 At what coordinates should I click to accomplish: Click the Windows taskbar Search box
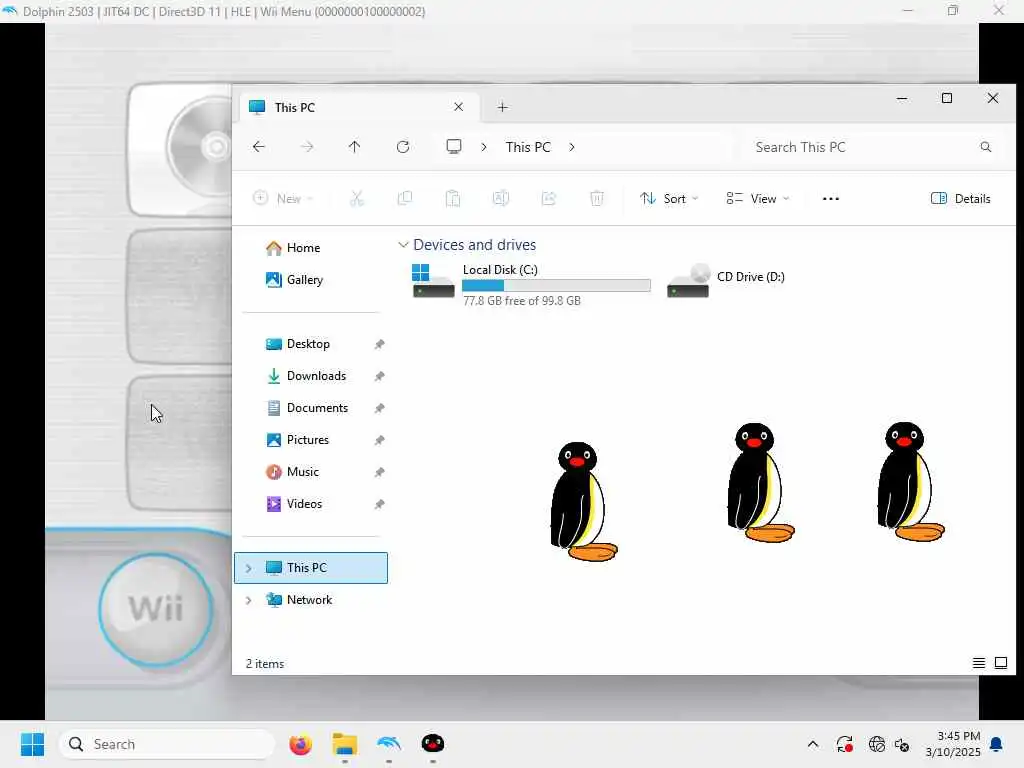pyautogui.click(x=167, y=744)
